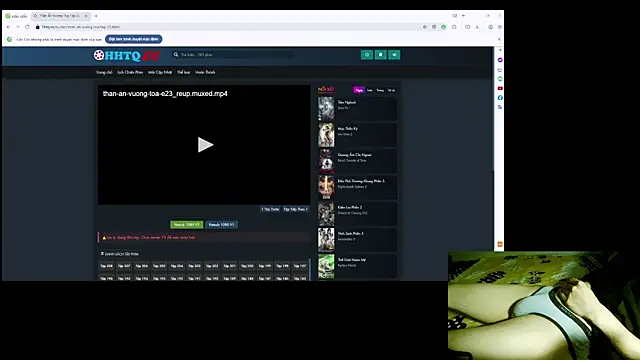Open Mới Cập Nhật menu item
This screenshot has height=360, width=640.
coord(160,72)
